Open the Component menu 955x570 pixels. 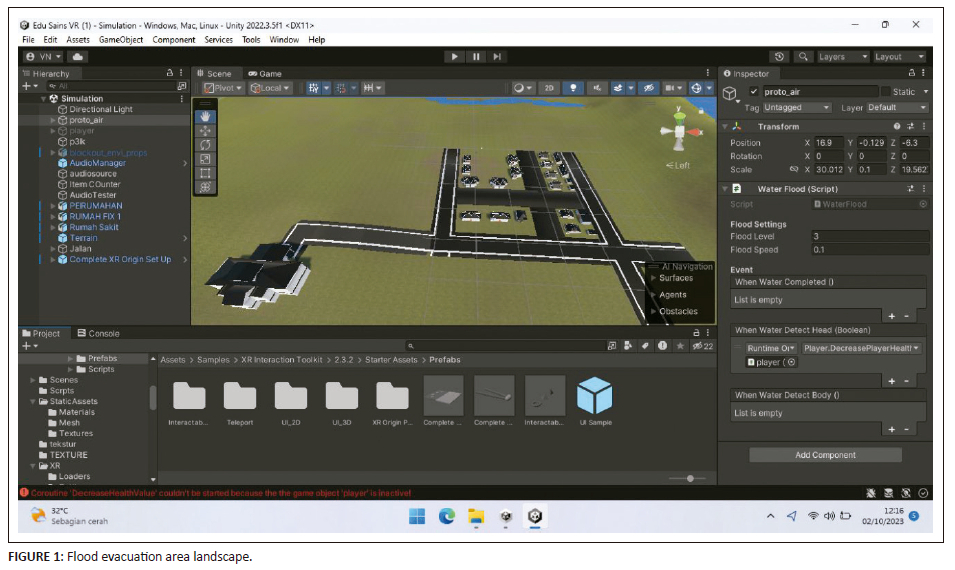(174, 40)
